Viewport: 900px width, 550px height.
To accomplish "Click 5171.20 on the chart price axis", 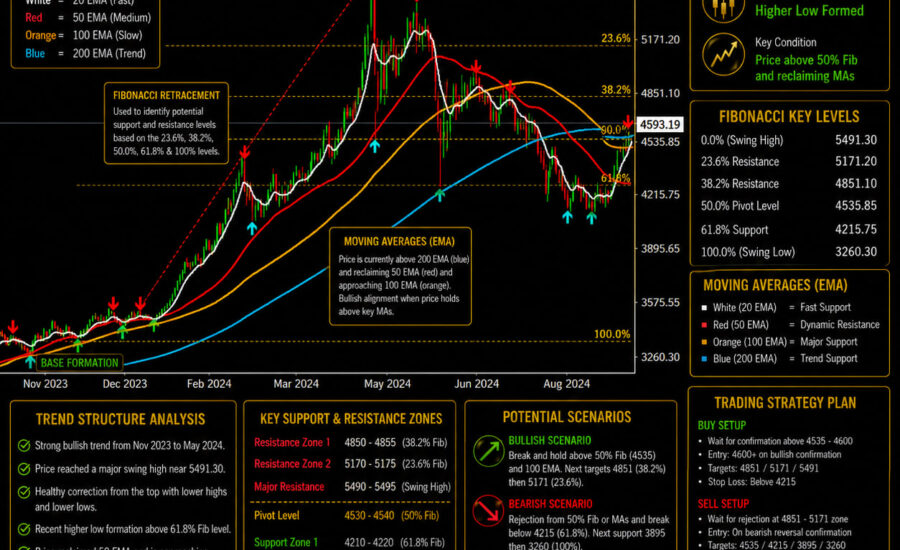I will (x=660, y=40).
